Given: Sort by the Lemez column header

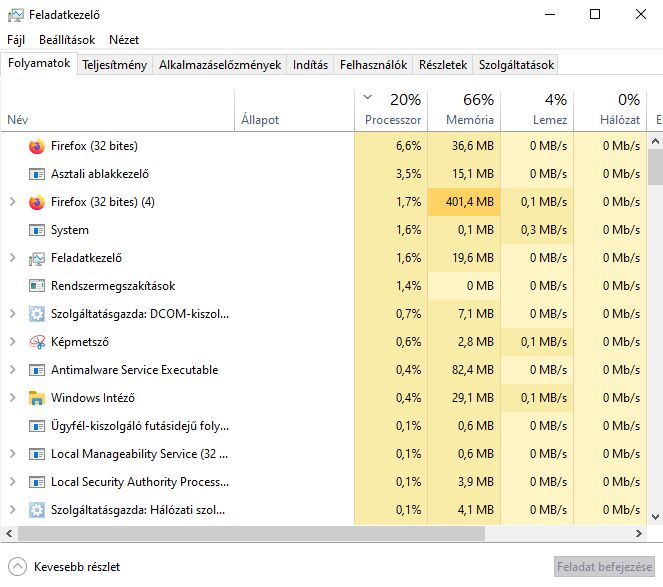Looking at the screenshot, I should coord(537,111).
